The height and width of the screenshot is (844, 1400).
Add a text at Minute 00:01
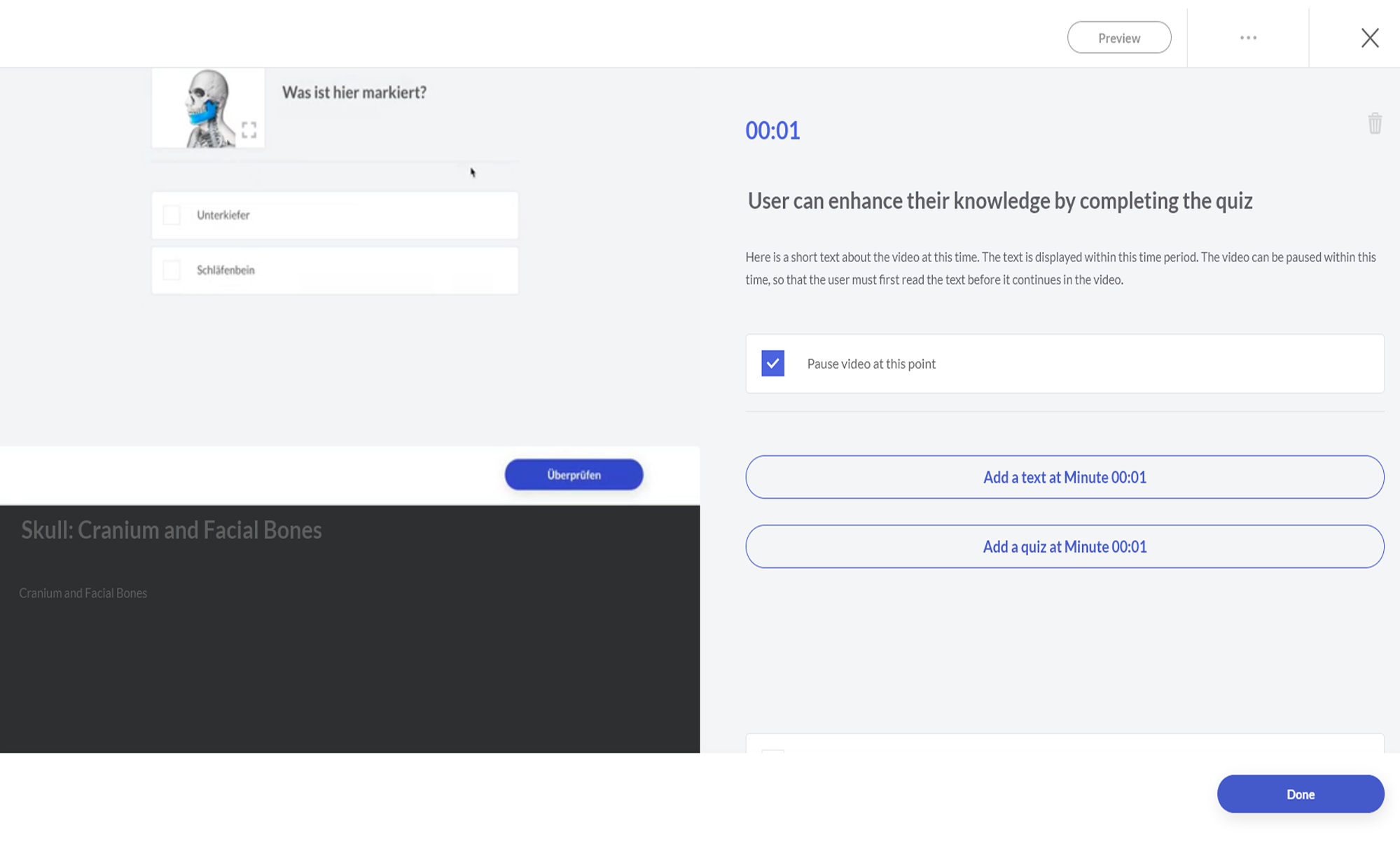(x=1064, y=477)
